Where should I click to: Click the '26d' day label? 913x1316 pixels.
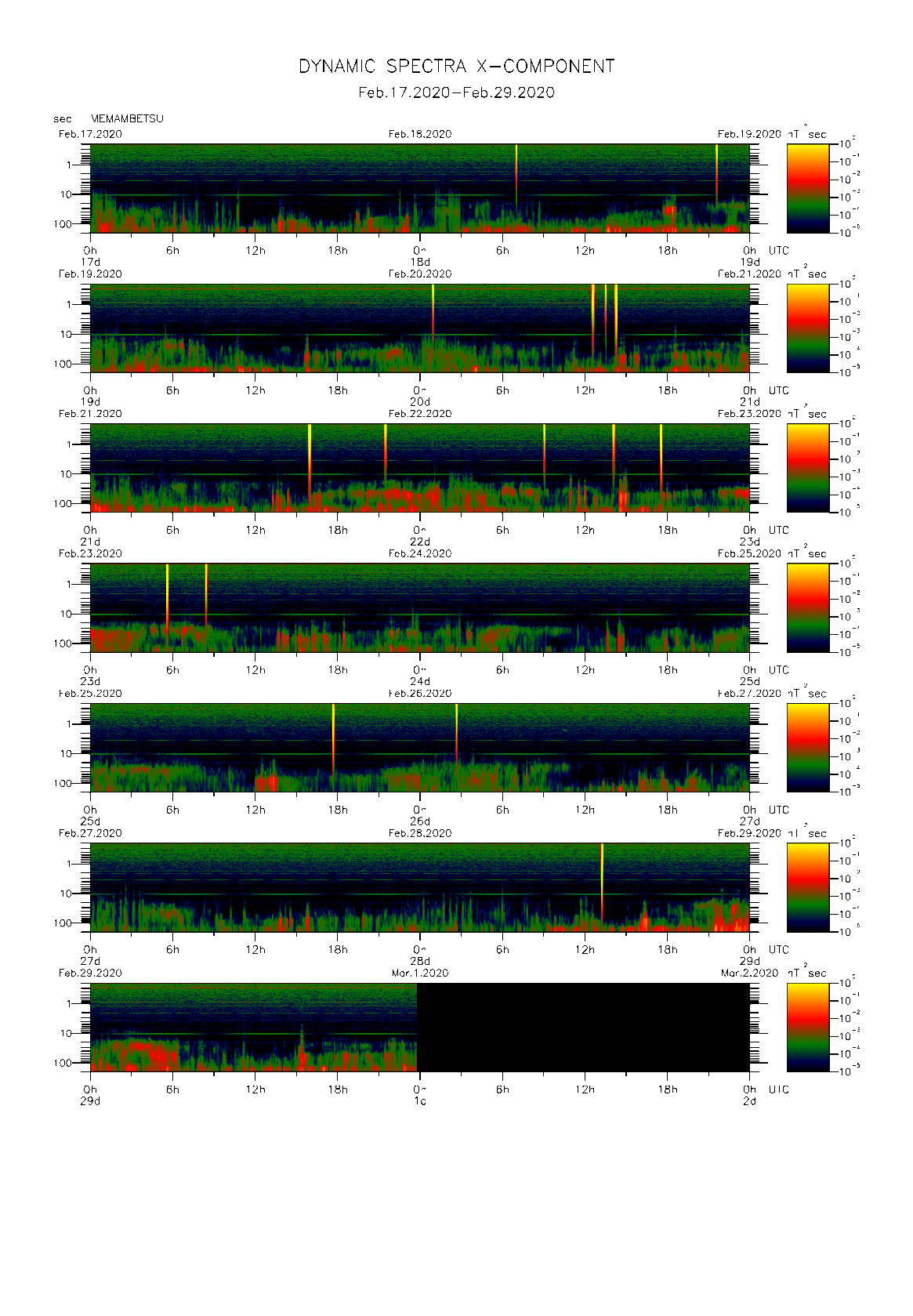(420, 821)
